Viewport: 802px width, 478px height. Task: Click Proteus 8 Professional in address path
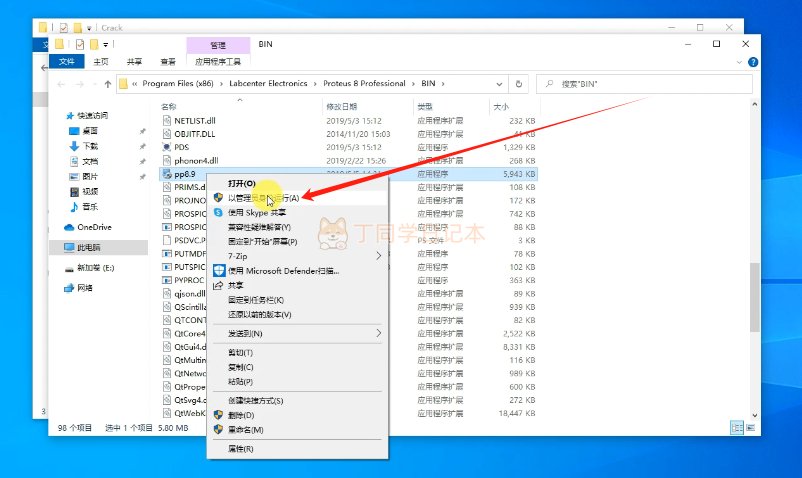pyautogui.click(x=364, y=83)
